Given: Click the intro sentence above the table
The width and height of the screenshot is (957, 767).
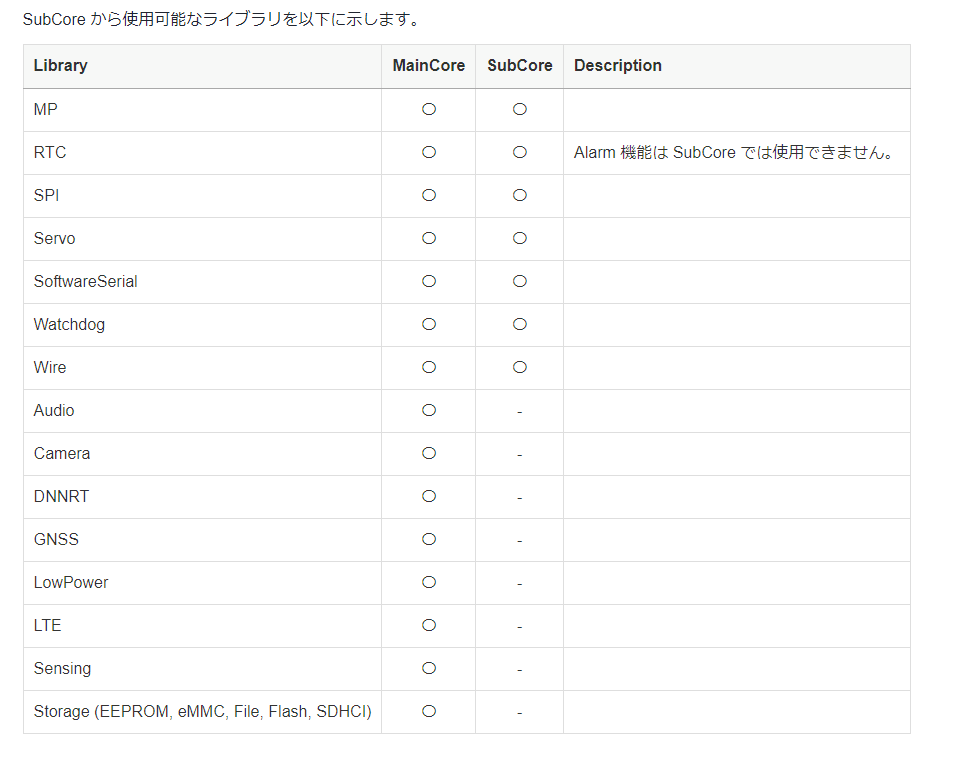Looking at the screenshot, I should (221, 19).
